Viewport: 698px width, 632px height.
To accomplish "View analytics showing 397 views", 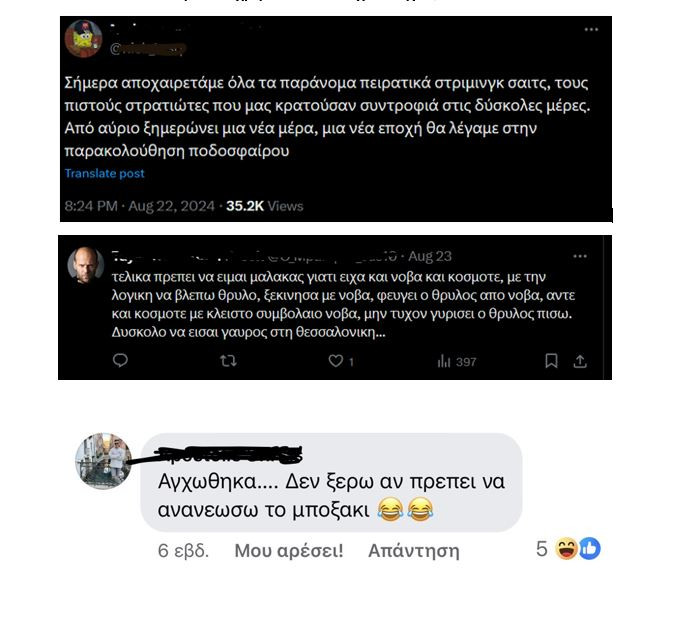I will pos(457,361).
